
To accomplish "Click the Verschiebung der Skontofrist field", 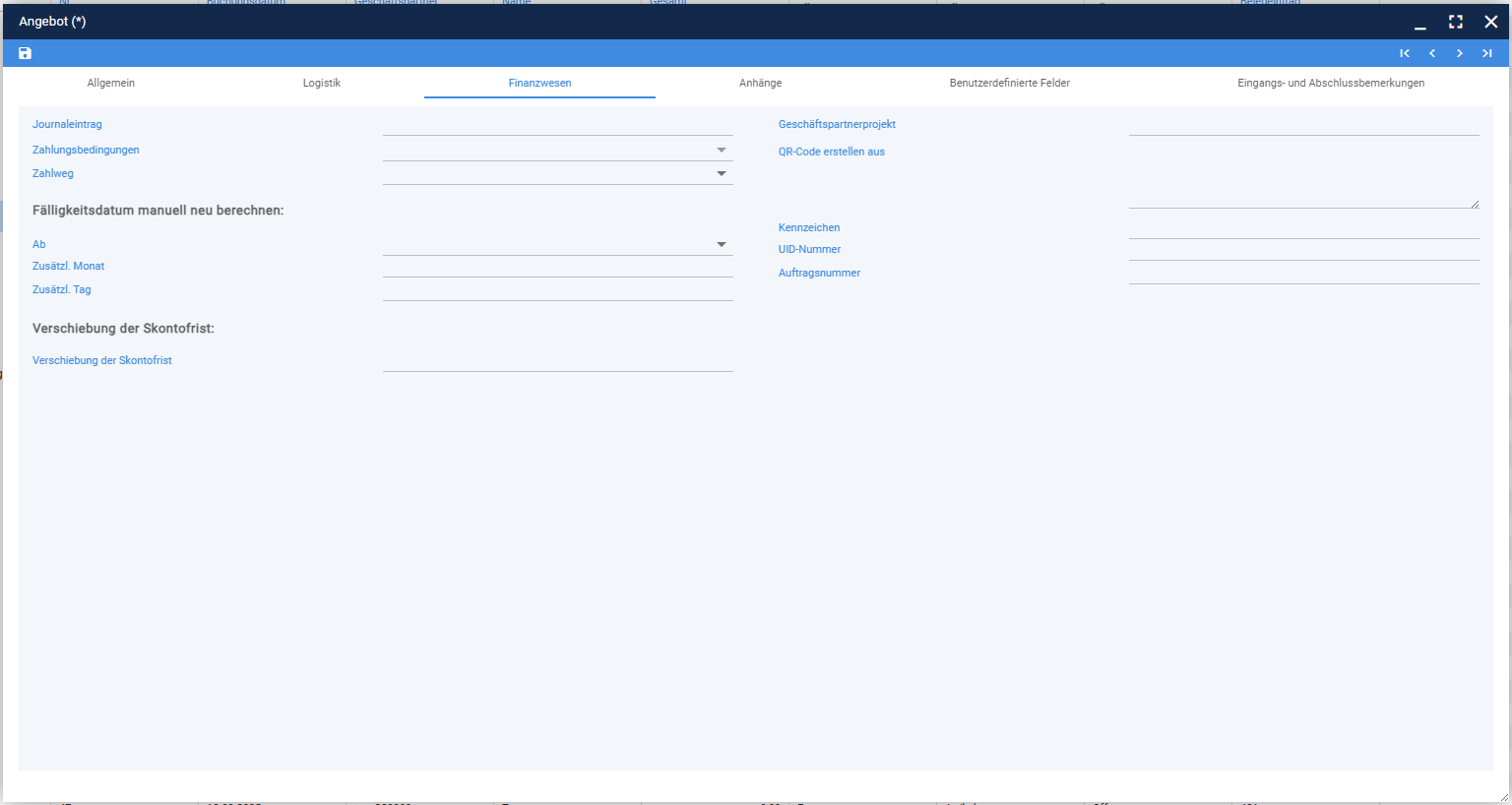I will pos(558,361).
